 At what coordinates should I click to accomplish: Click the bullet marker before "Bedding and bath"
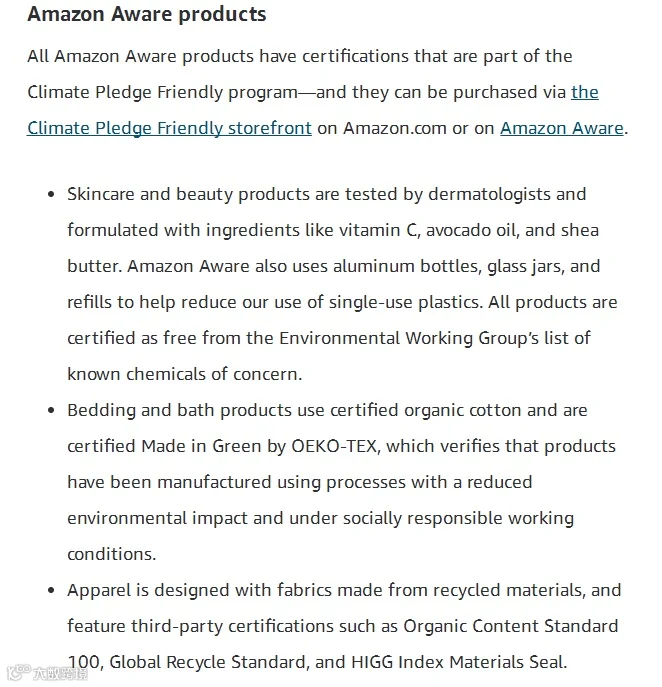pyautogui.click(x=51, y=411)
